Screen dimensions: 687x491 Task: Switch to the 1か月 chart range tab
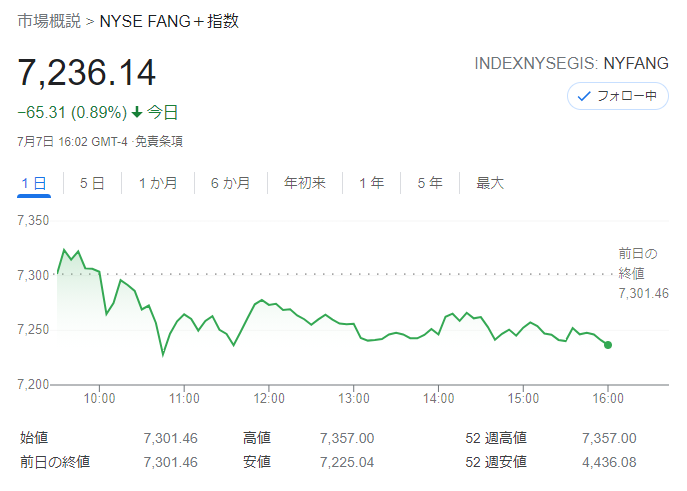(158, 183)
